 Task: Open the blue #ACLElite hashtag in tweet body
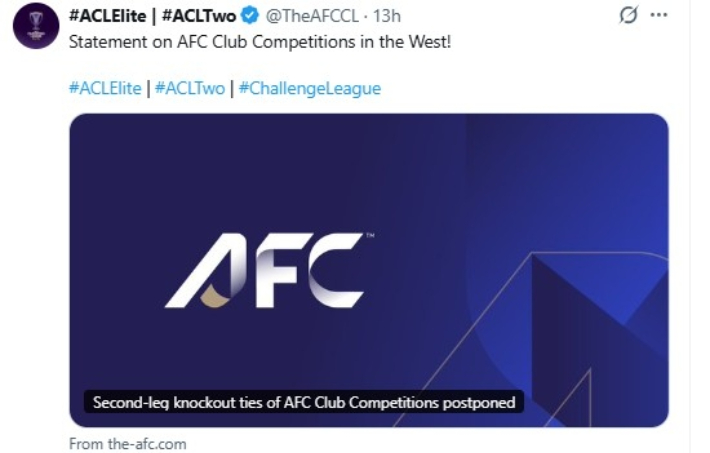(105, 88)
